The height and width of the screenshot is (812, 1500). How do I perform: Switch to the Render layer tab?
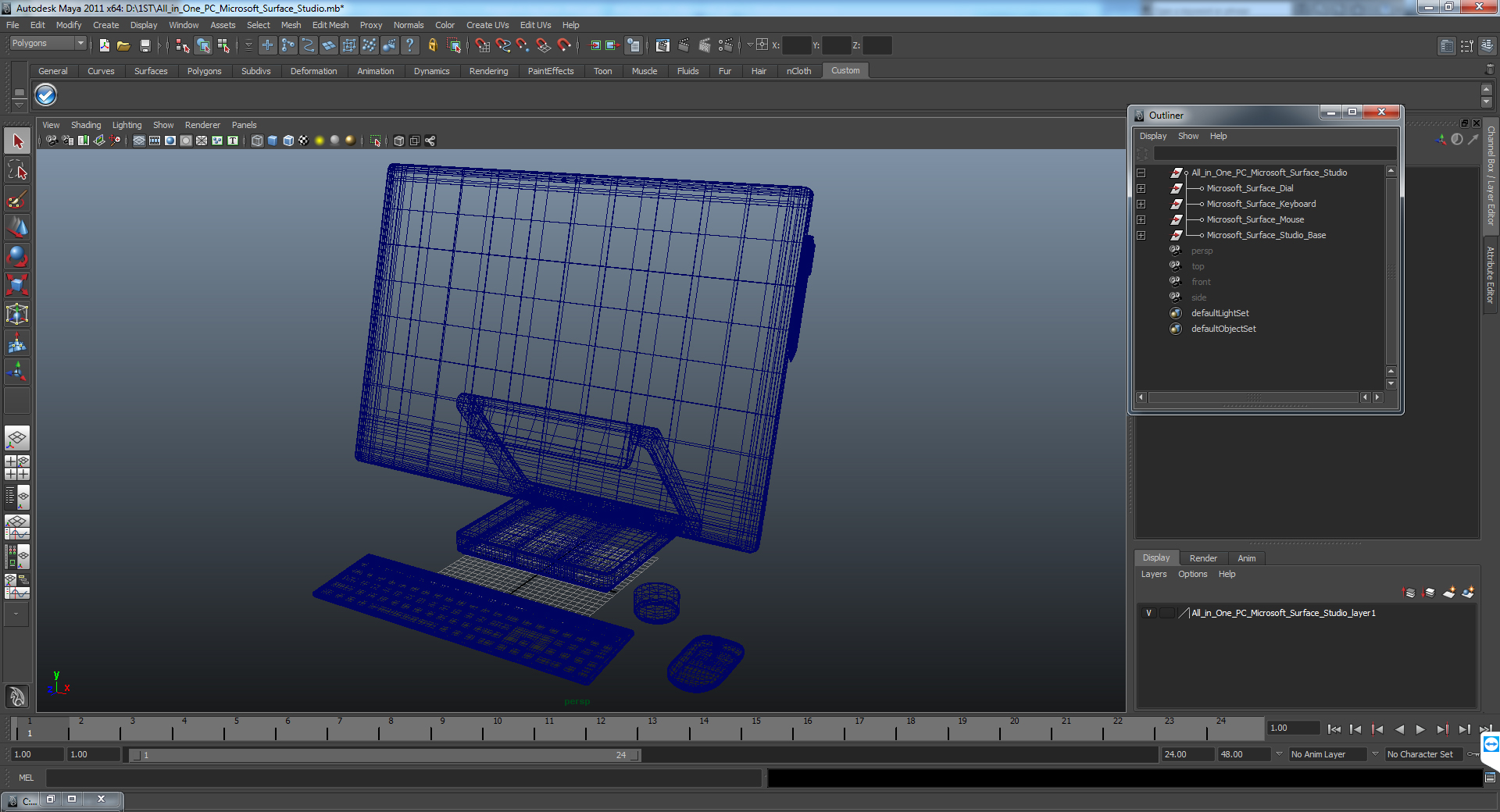[1203, 558]
